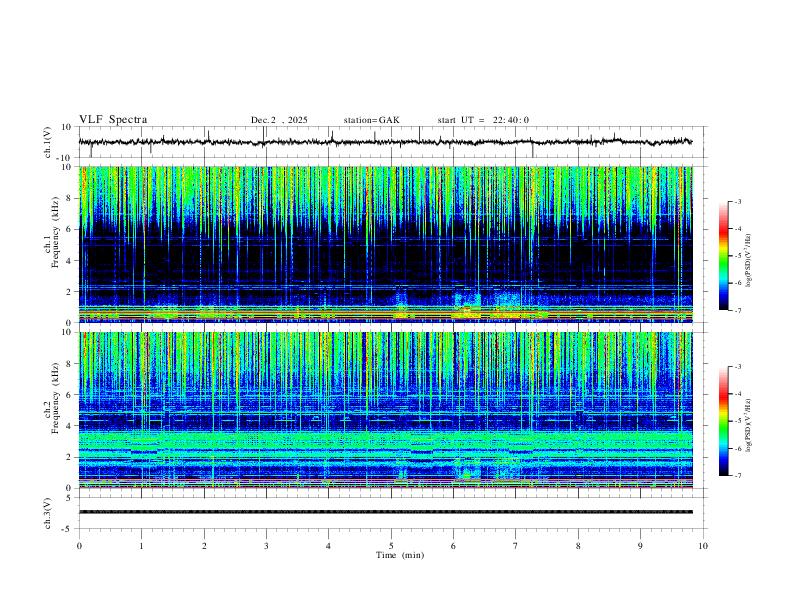This screenshot has width=792, height=612.
Task: Click the date text "Dec. 2 , 2025"
Action: pyautogui.click(x=279, y=120)
